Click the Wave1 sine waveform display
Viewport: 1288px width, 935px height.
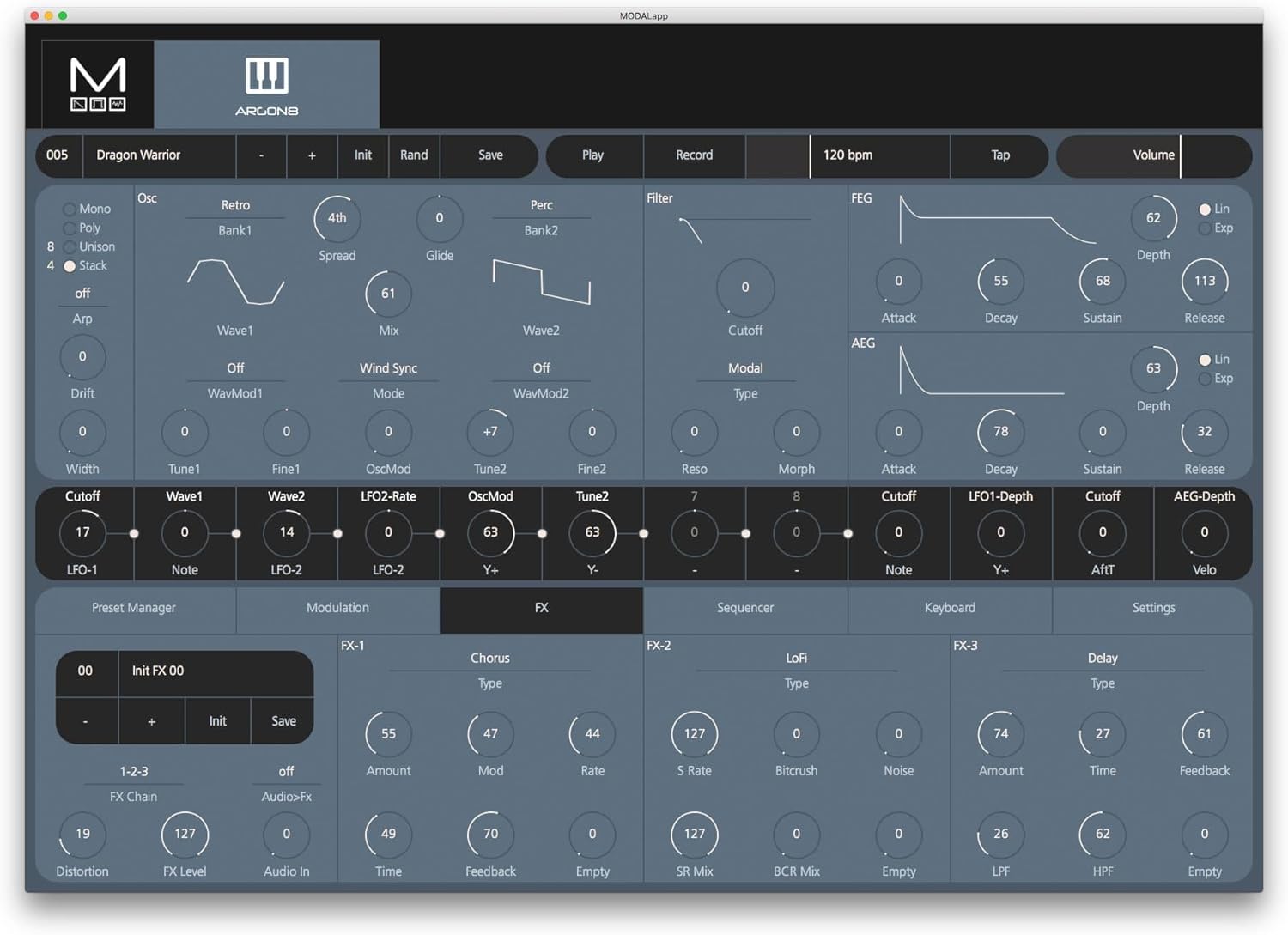pos(235,282)
